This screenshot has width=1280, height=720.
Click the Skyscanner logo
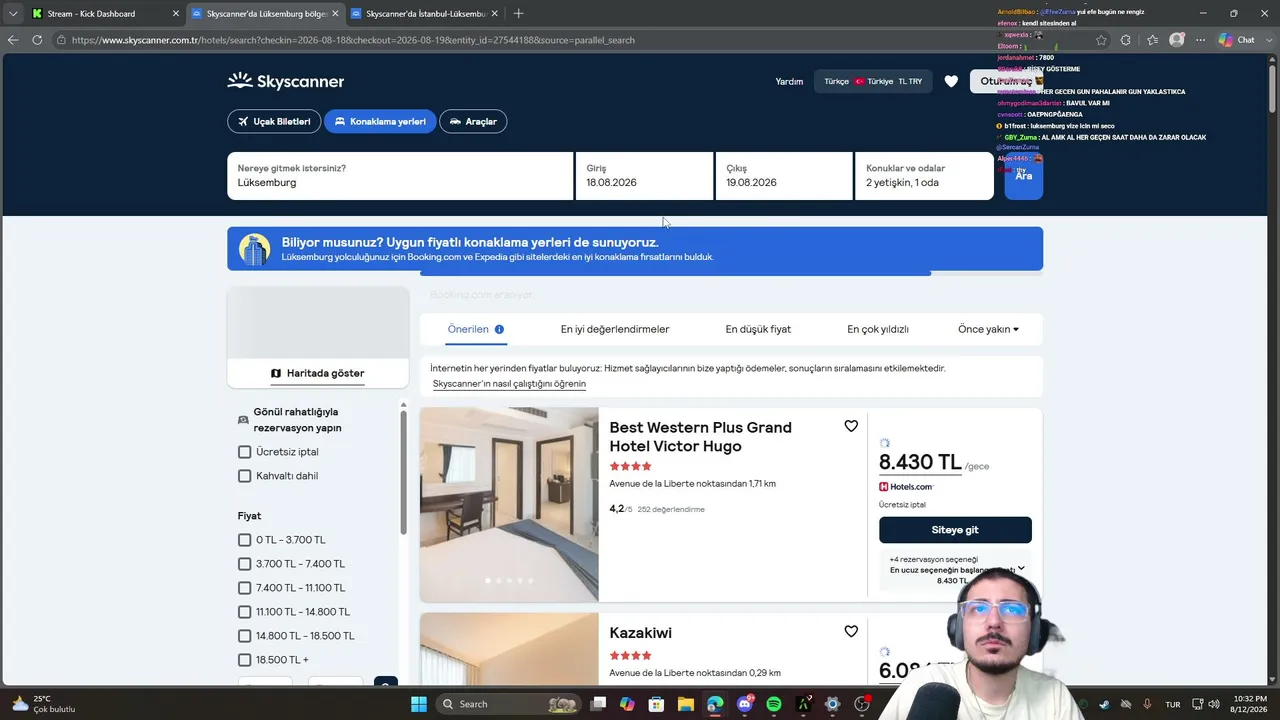pyautogui.click(x=286, y=81)
